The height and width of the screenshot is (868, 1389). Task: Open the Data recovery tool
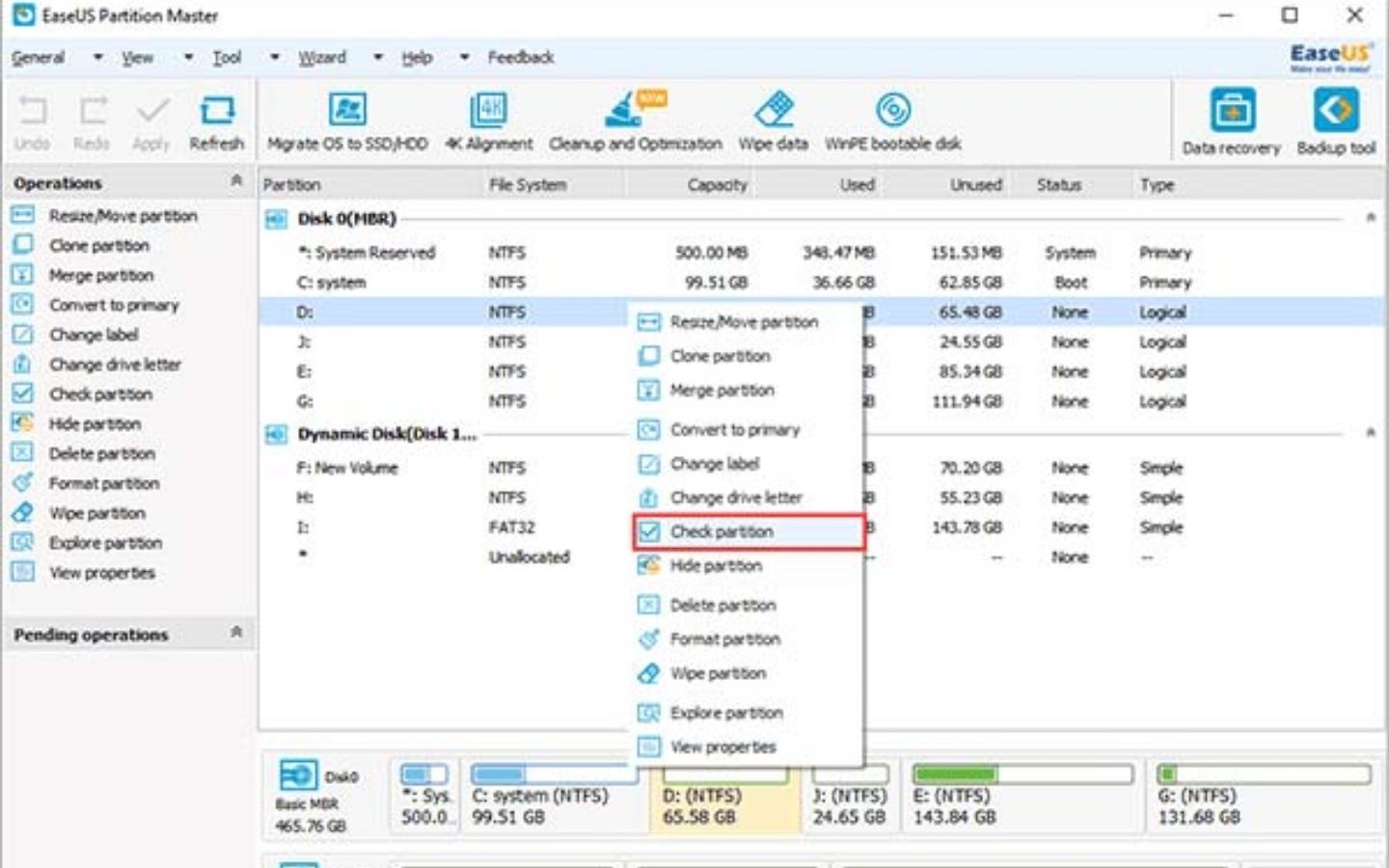1230,118
